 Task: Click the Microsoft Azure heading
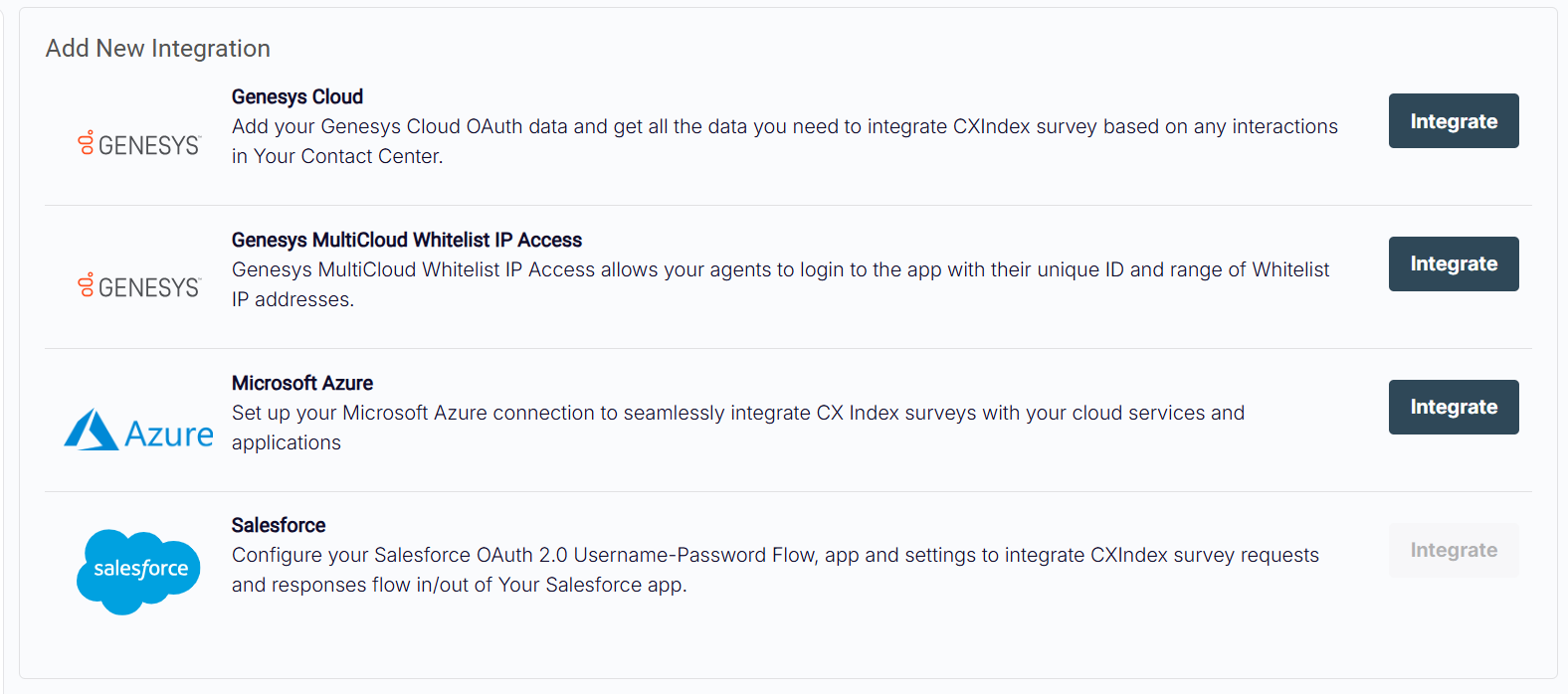[302, 383]
